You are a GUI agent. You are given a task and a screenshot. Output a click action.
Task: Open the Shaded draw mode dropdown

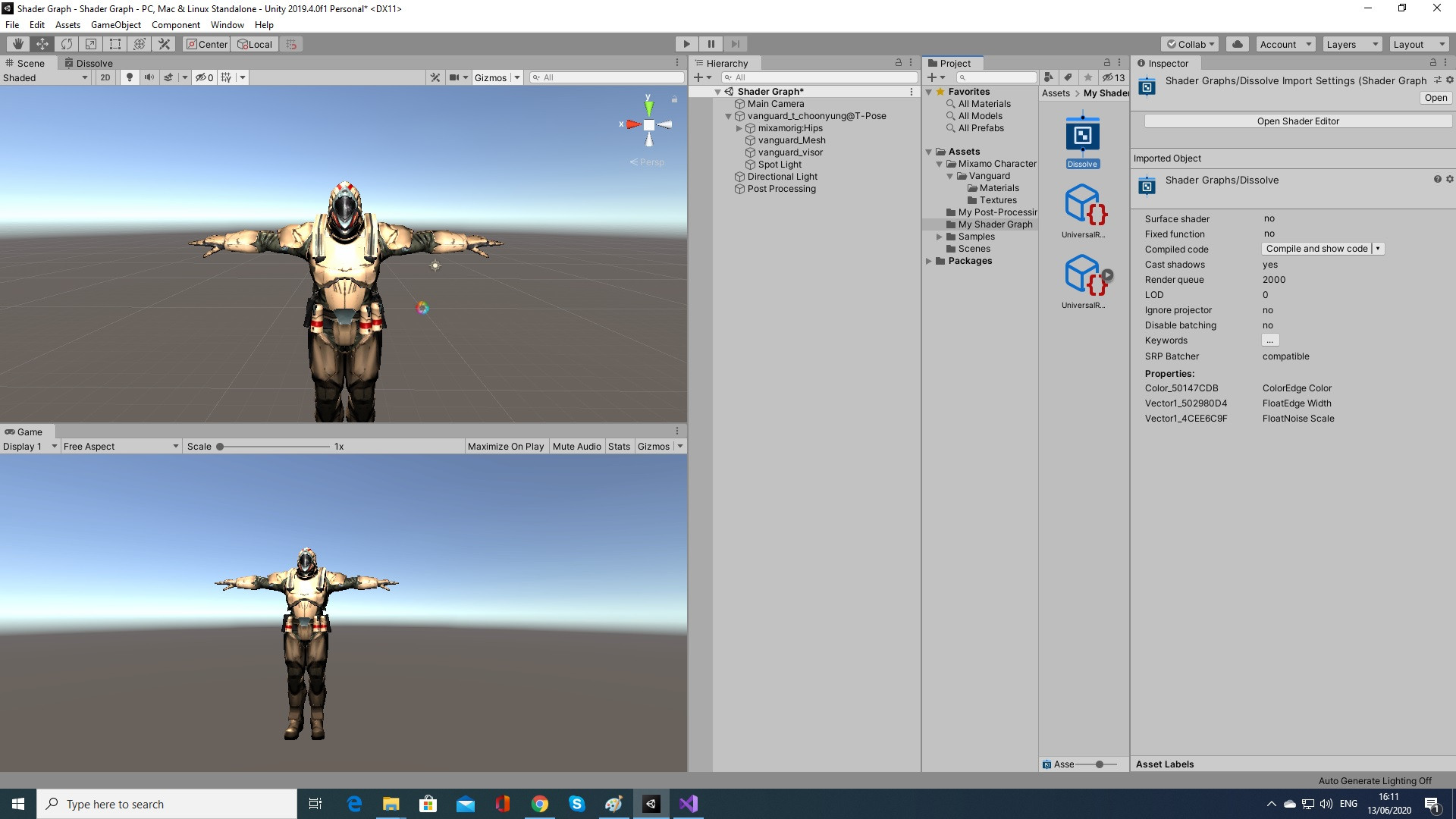pyautogui.click(x=45, y=77)
